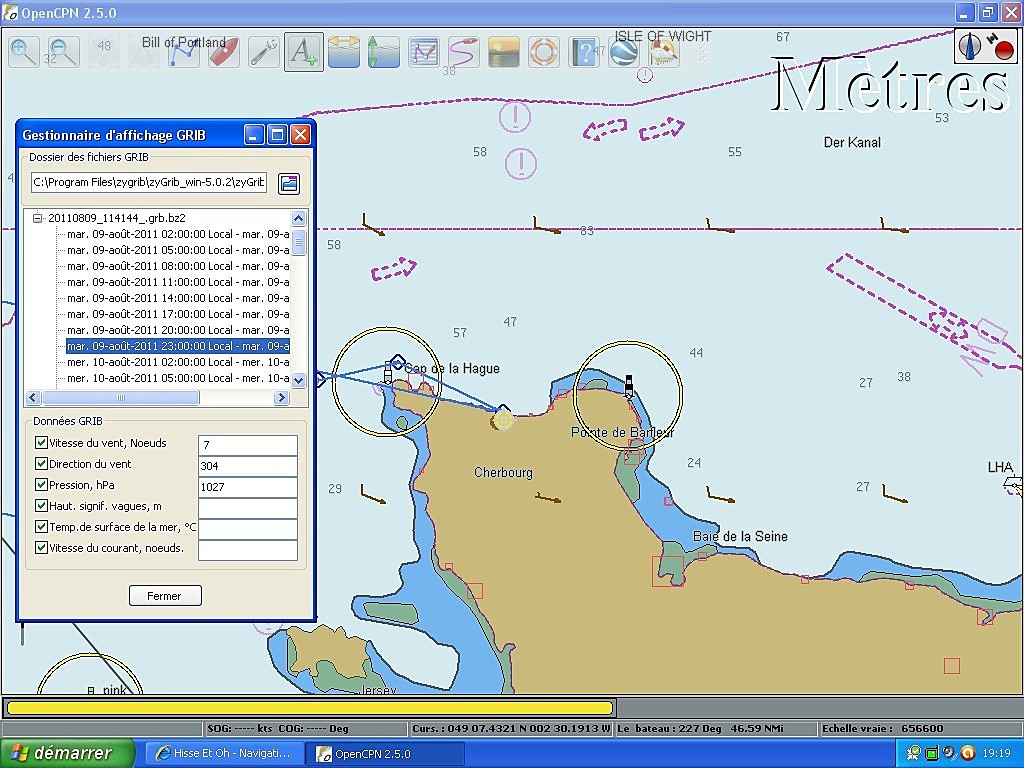Screen dimensions: 1024x768
Task: Click the yellow chart selection bar
Action: pos(310,708)
